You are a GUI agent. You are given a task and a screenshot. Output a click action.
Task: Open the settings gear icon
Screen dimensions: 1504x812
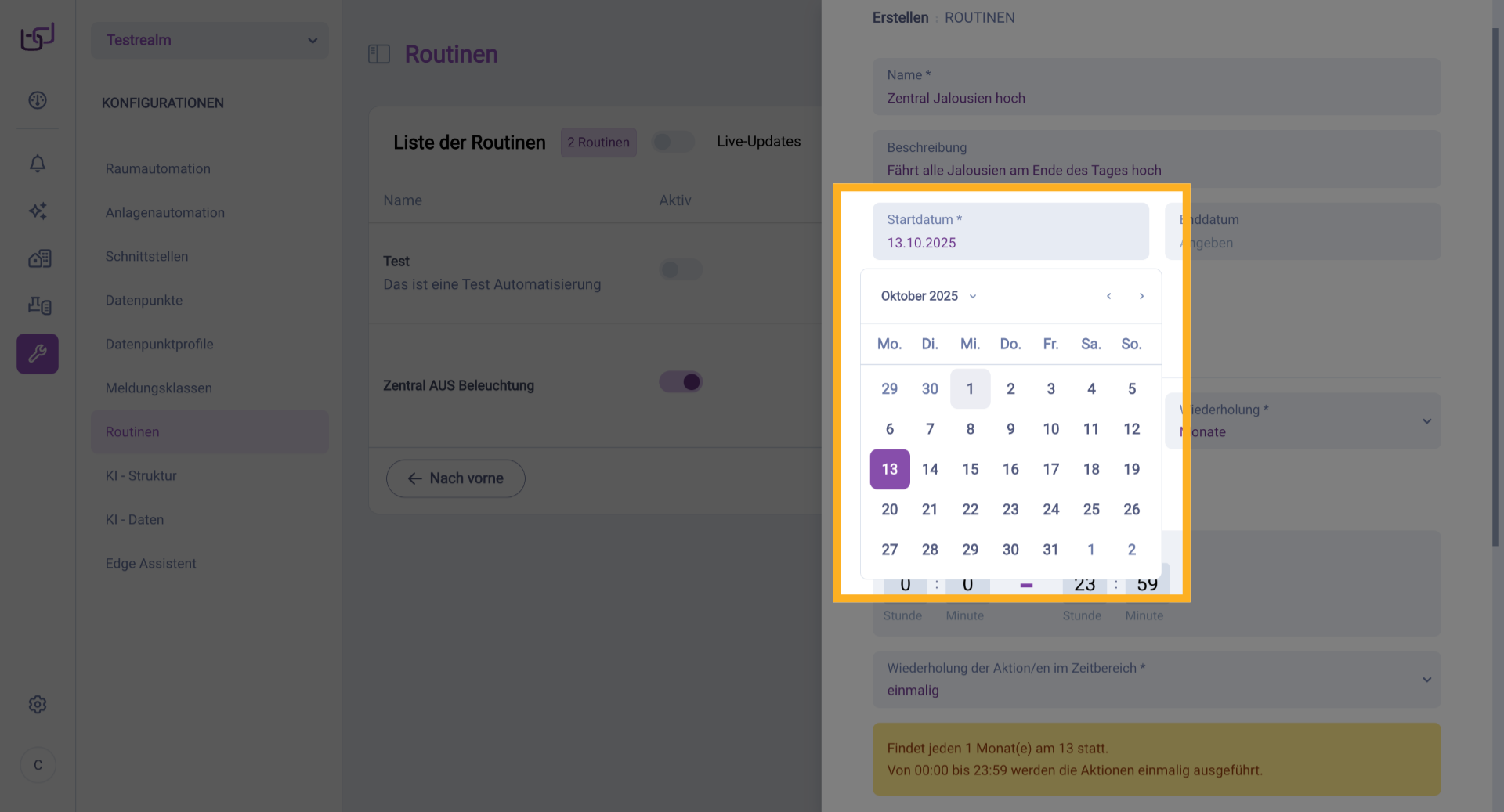point(38,704)
